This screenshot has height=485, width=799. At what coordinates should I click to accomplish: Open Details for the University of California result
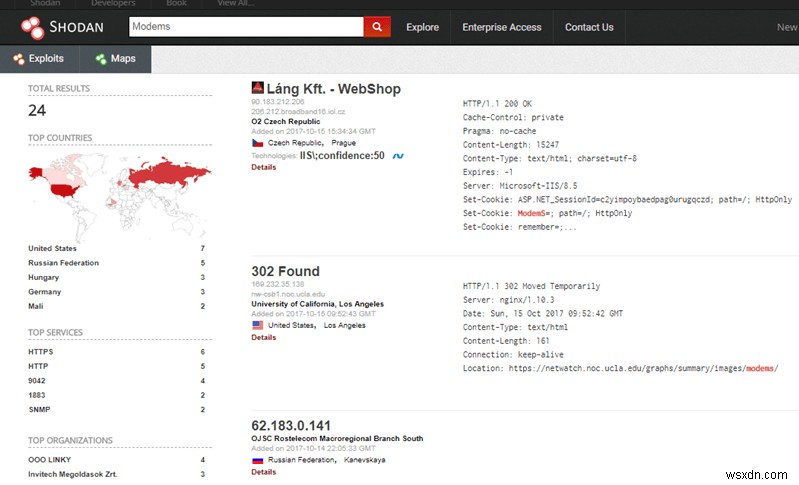tap(263, 337)
